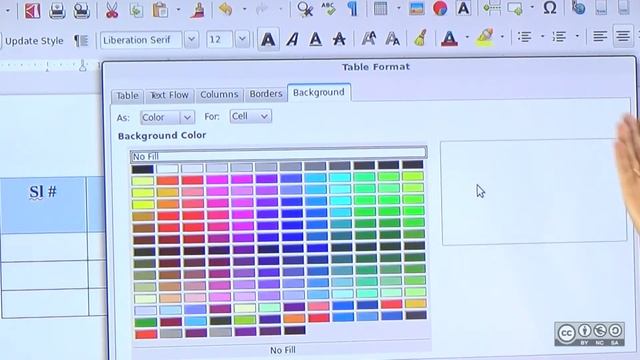The image size is (640, 360).
Task: Apply strikethrough formatting
Action: (x=339, y=39)
